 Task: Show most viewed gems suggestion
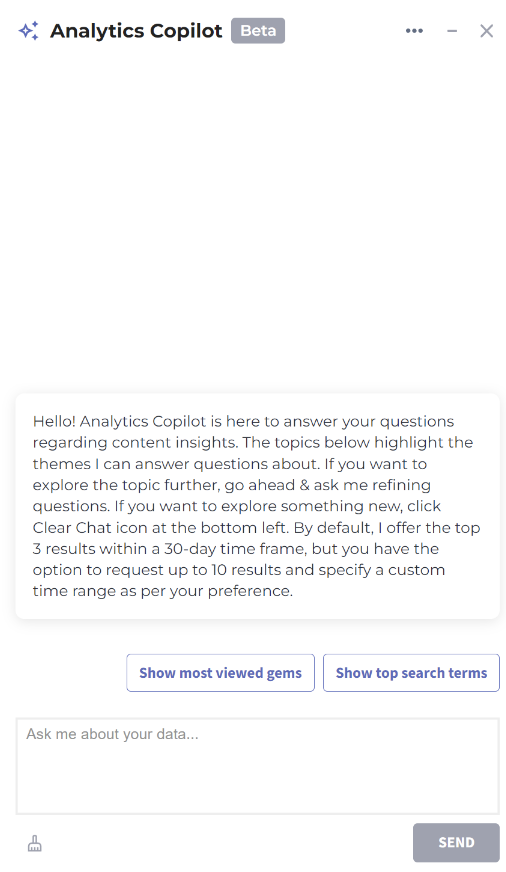point(220,672)
